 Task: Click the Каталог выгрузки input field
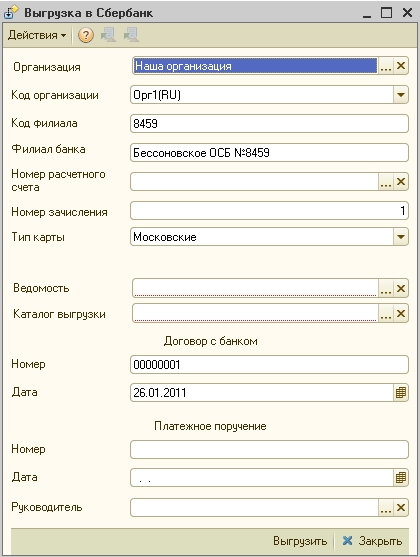tap(255, 313)
